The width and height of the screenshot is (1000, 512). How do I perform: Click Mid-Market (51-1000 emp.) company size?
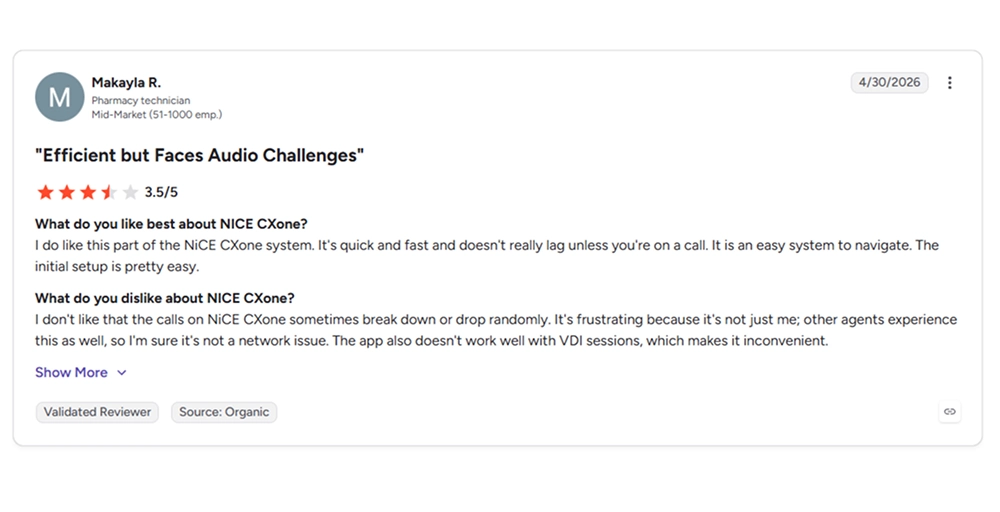tap(157, 115)
